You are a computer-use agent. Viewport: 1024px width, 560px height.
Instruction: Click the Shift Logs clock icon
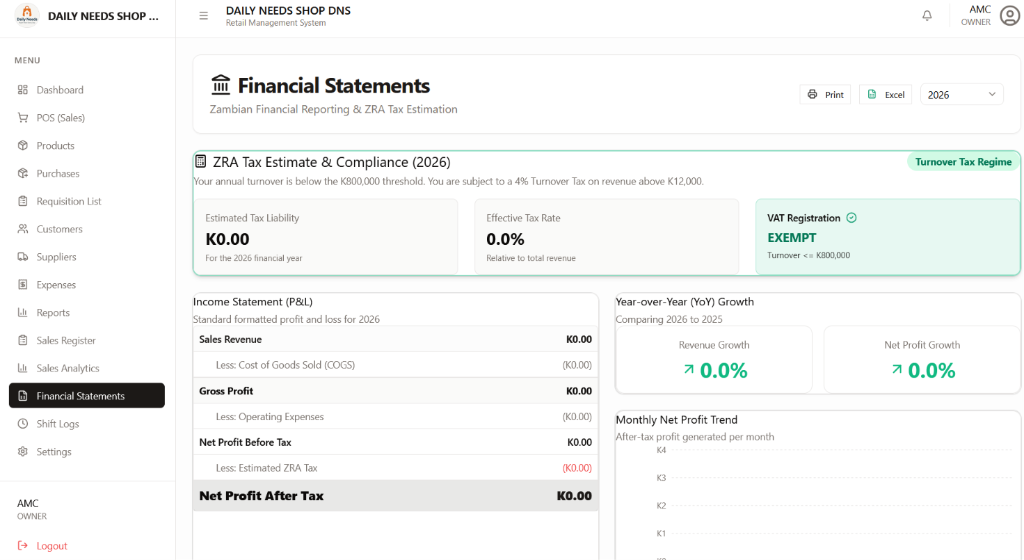[x=23, y=424]
